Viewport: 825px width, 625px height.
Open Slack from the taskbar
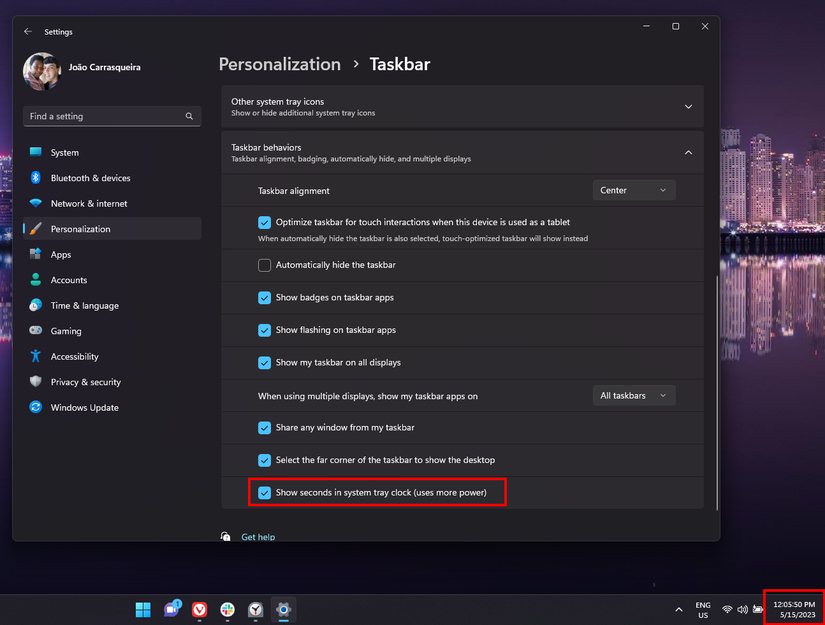tap(226, 610)
